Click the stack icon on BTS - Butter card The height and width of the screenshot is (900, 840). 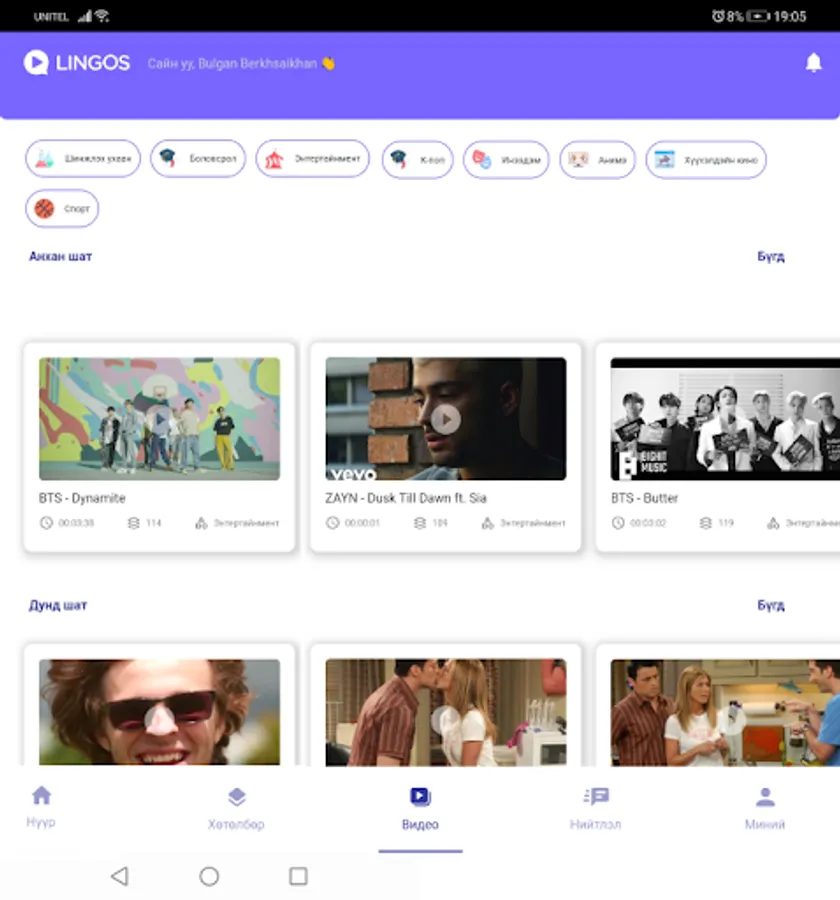pyautogui.click(x=705, y=523)
